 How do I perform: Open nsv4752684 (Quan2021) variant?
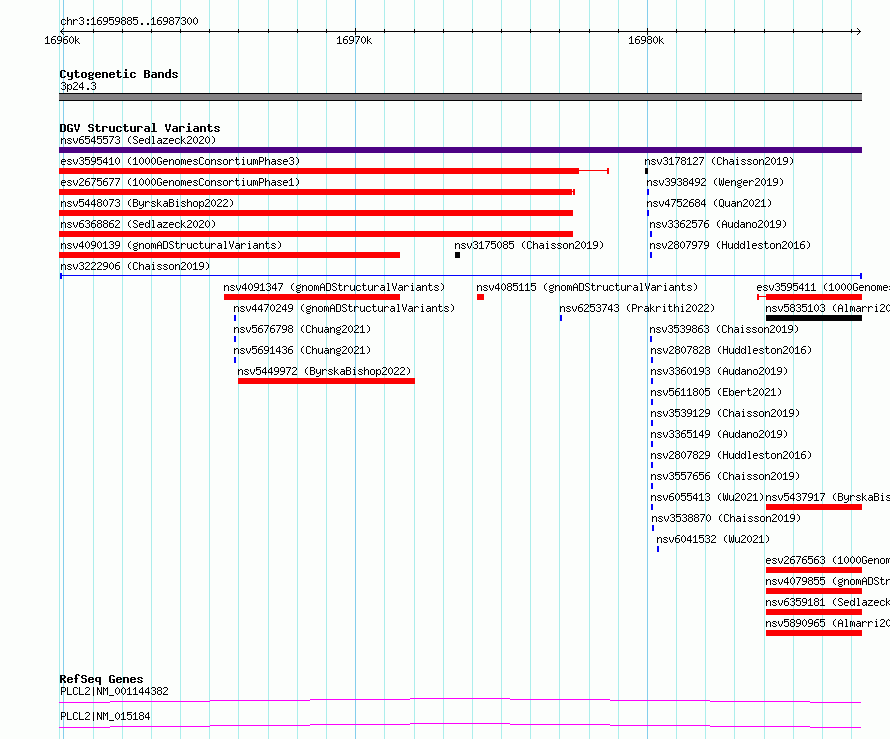(x=710, y=203)
